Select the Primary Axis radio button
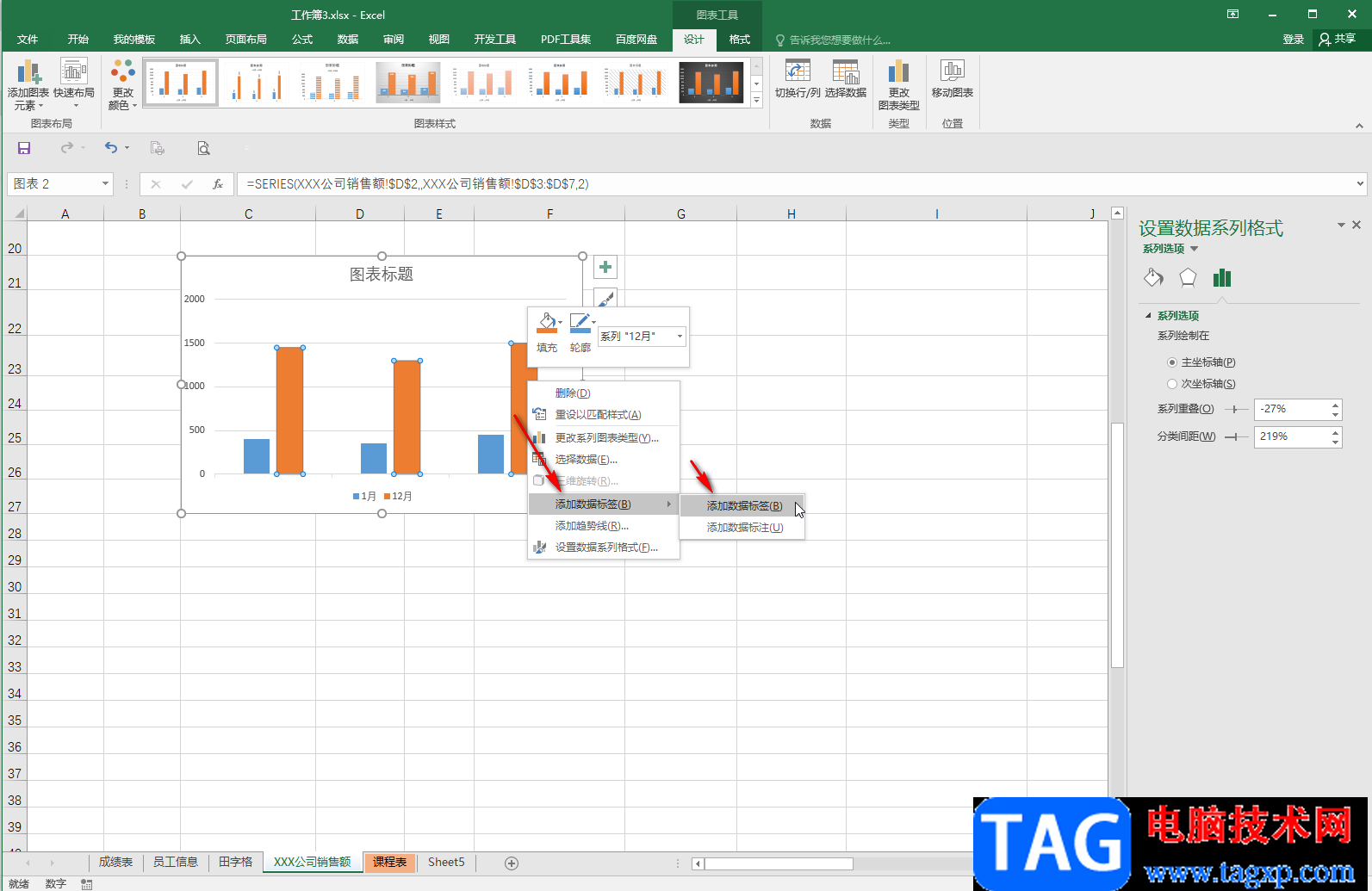The image size is (1372, 891). pos(1172,362)
